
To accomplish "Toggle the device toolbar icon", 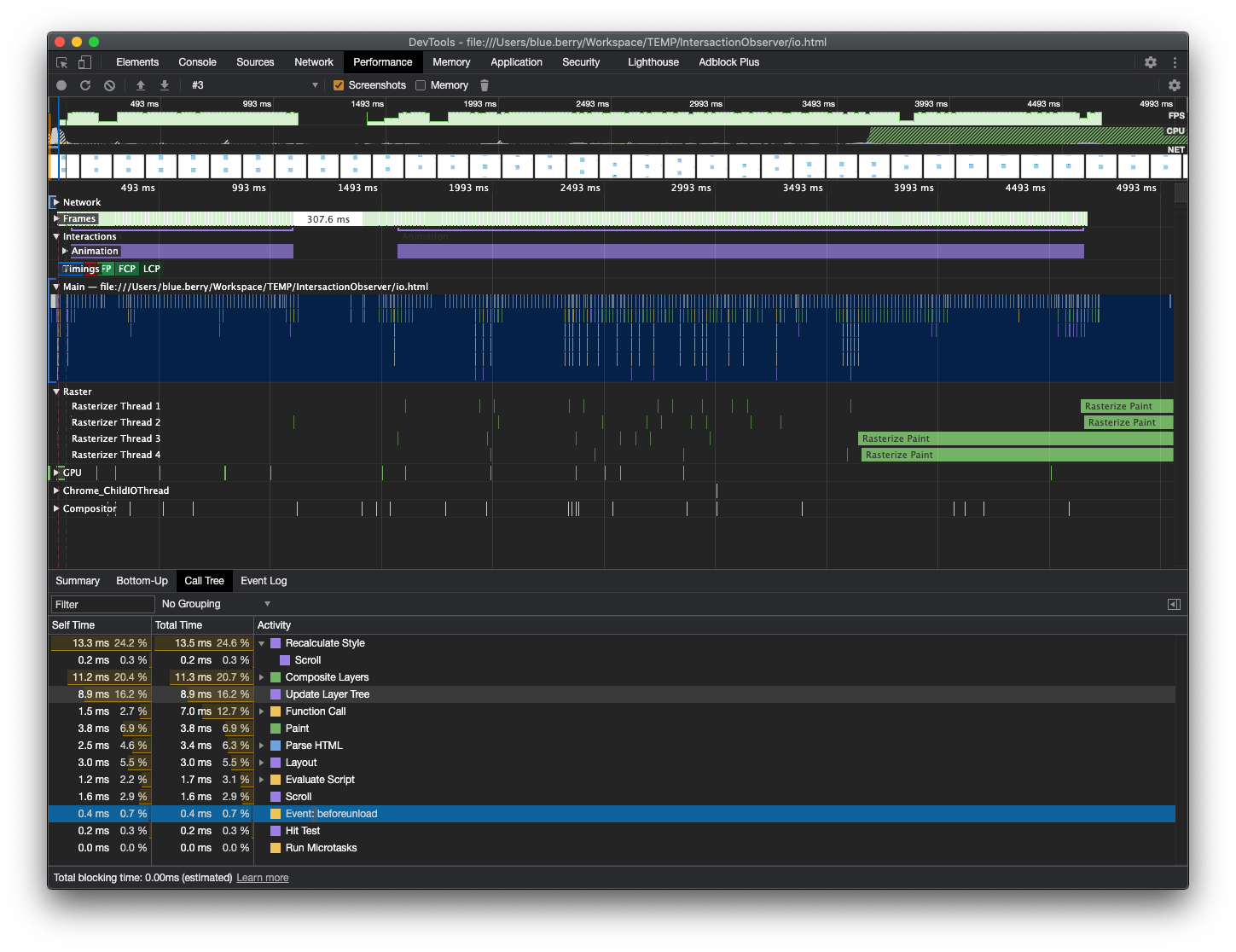I will [x=84, y=62].
